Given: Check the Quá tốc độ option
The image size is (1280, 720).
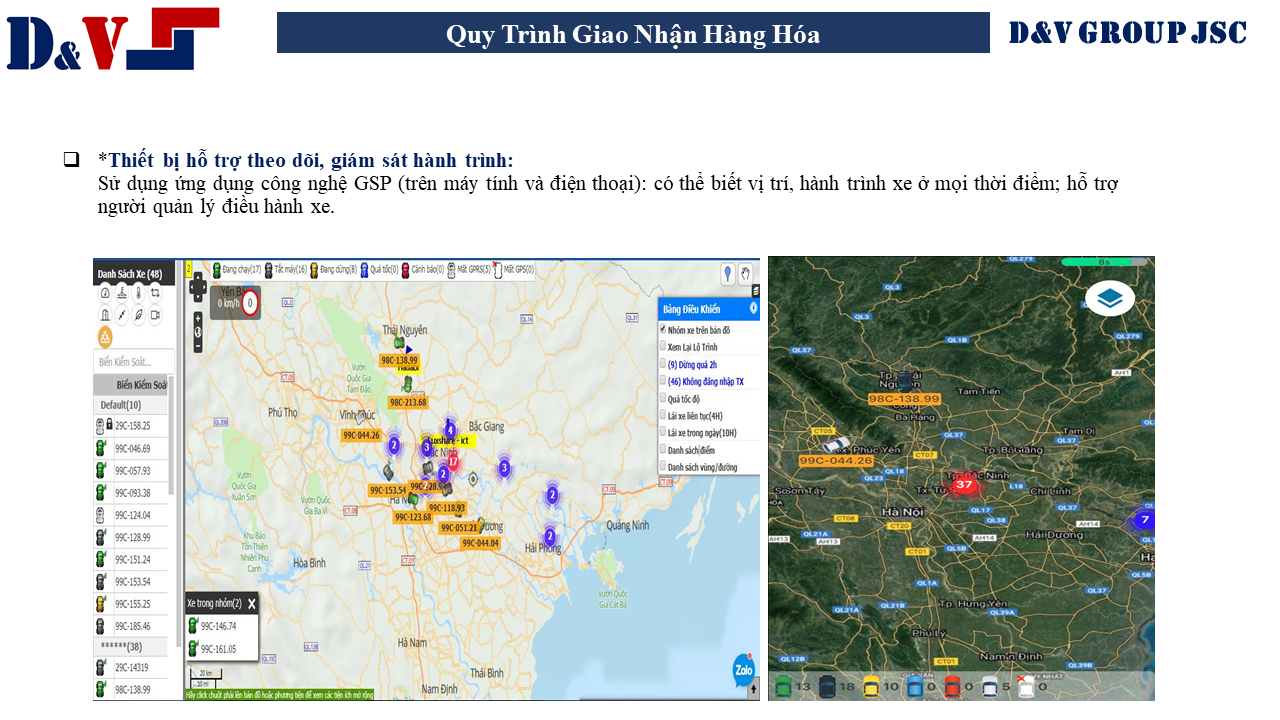Looking at the screenshot, I should pos(663,398).
